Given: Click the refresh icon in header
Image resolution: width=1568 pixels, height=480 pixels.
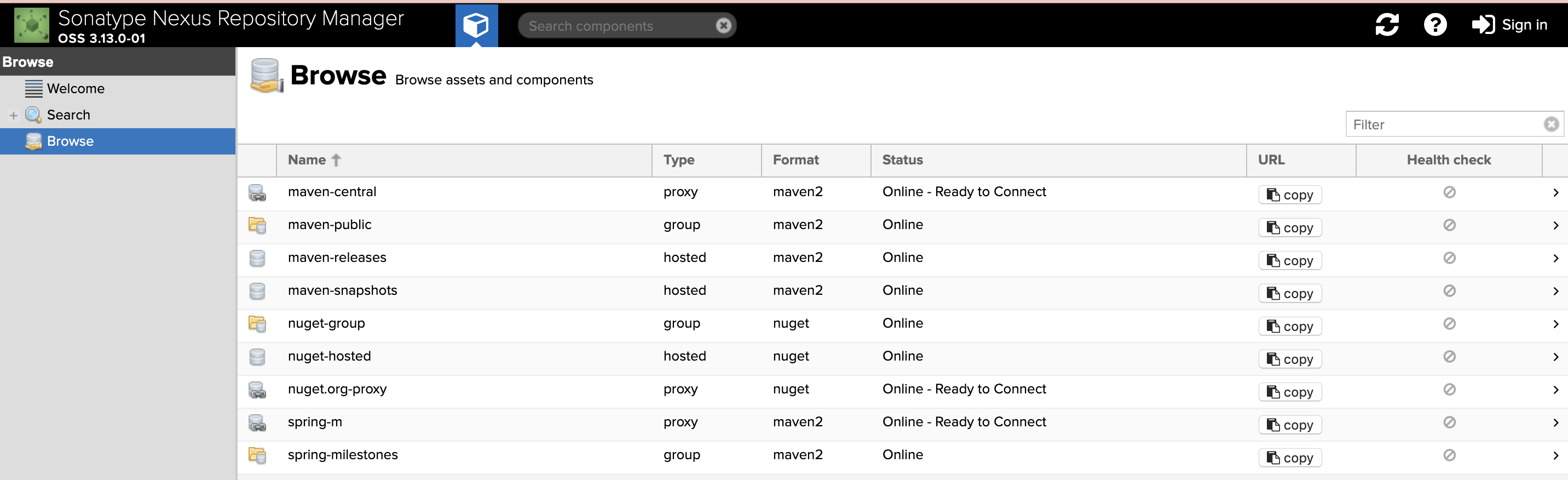Looking at the screenshot, I should click(1387, 25).
